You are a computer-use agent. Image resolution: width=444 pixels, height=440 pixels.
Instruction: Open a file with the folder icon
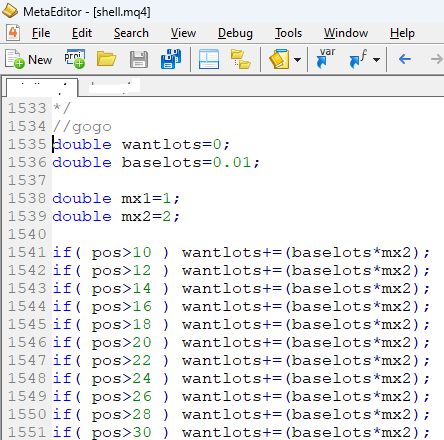click(x=107, y=60)
